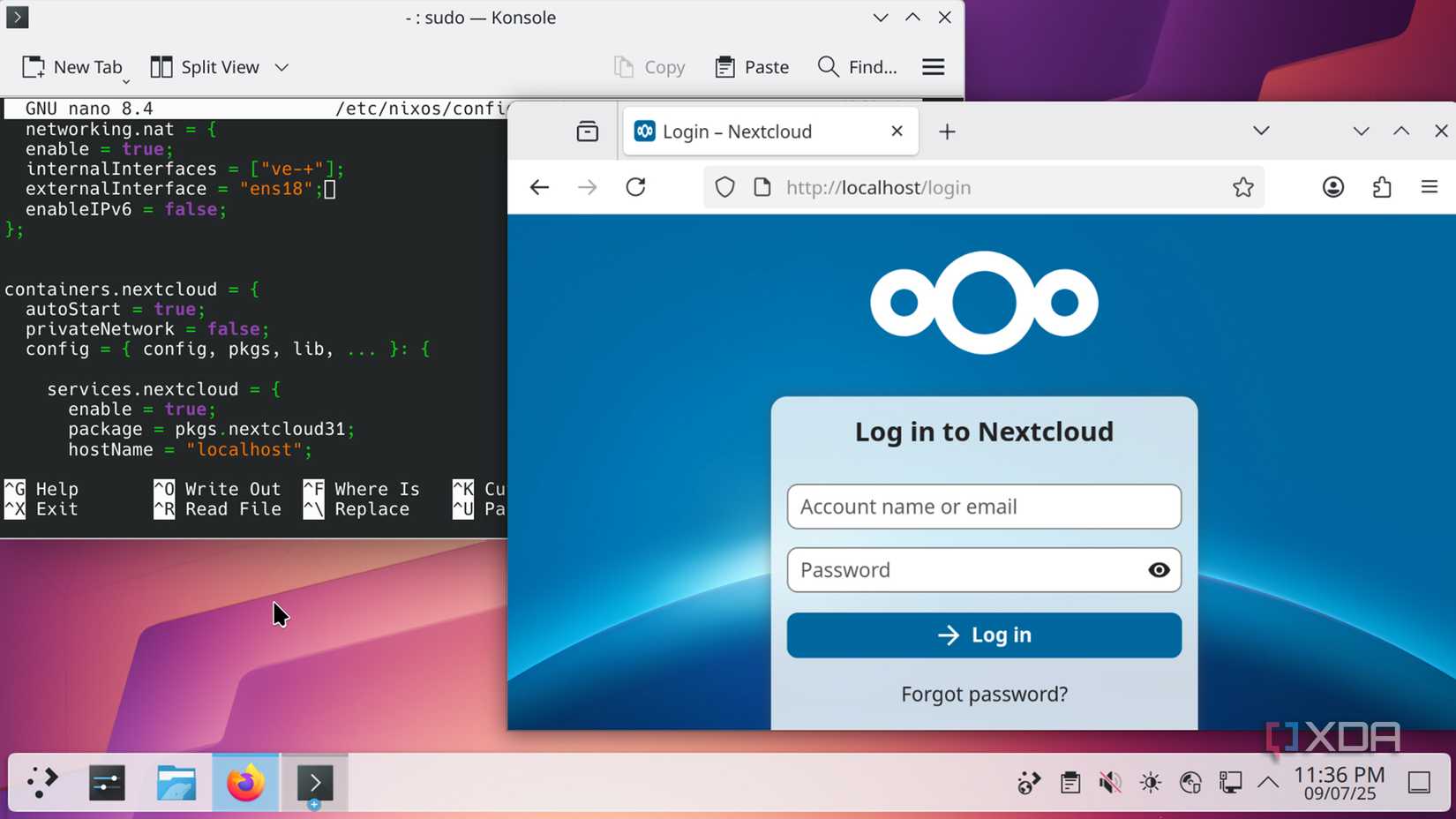Open Firefox application menu
1456x819 pixels.
(x=1430, y=187)
